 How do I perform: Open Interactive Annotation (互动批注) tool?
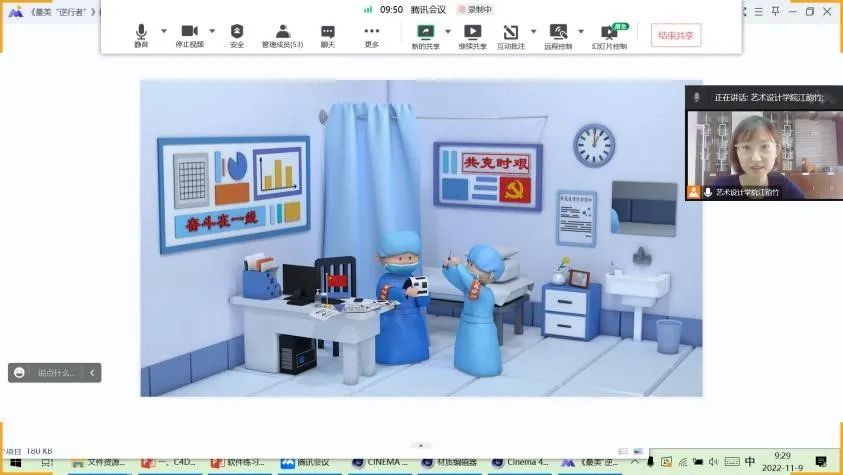(511, 34)
